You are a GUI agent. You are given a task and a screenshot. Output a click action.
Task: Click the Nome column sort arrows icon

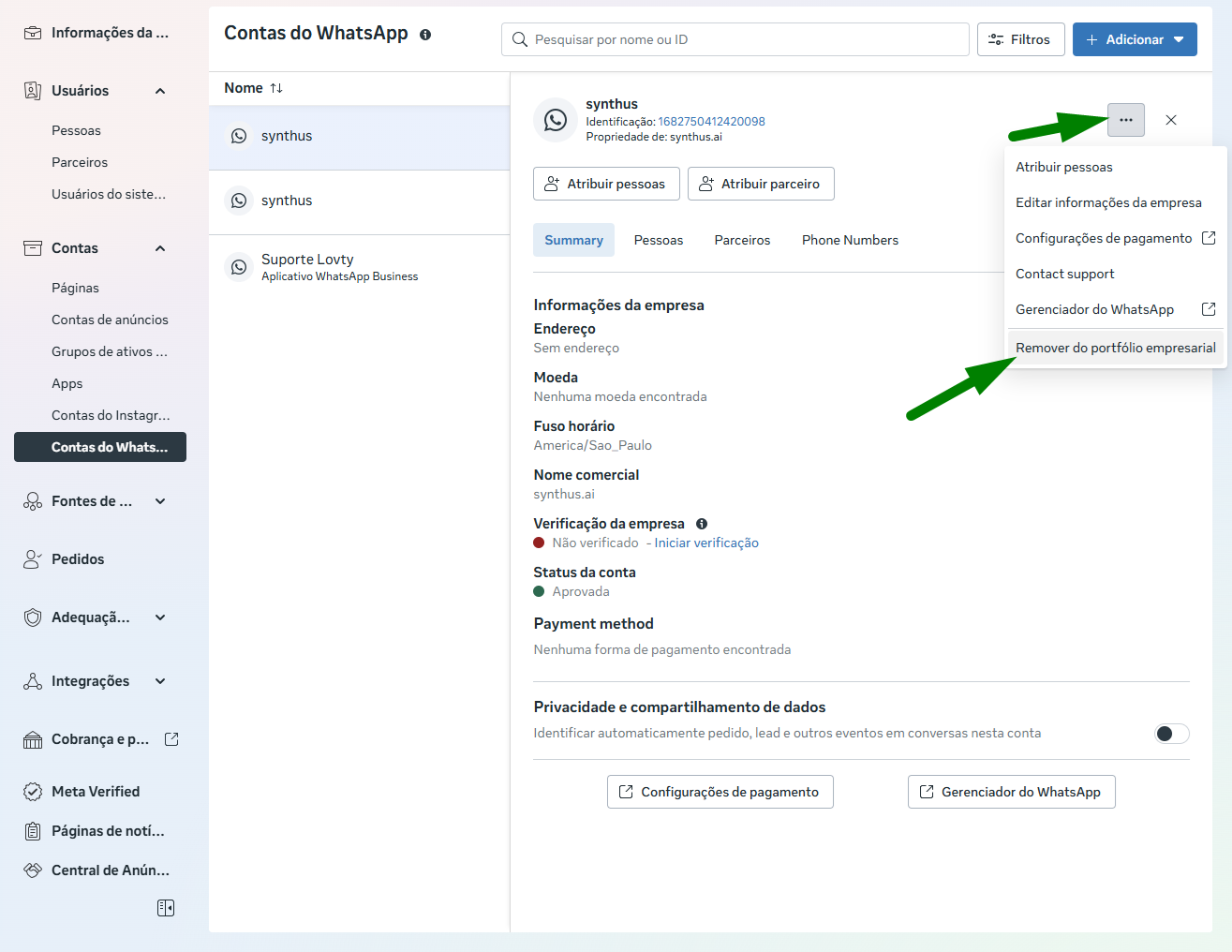(276, 88)
